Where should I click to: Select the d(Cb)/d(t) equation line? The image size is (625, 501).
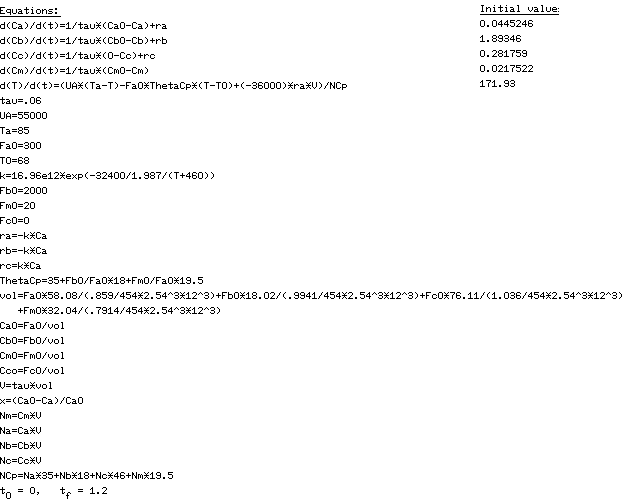[84, 41]
